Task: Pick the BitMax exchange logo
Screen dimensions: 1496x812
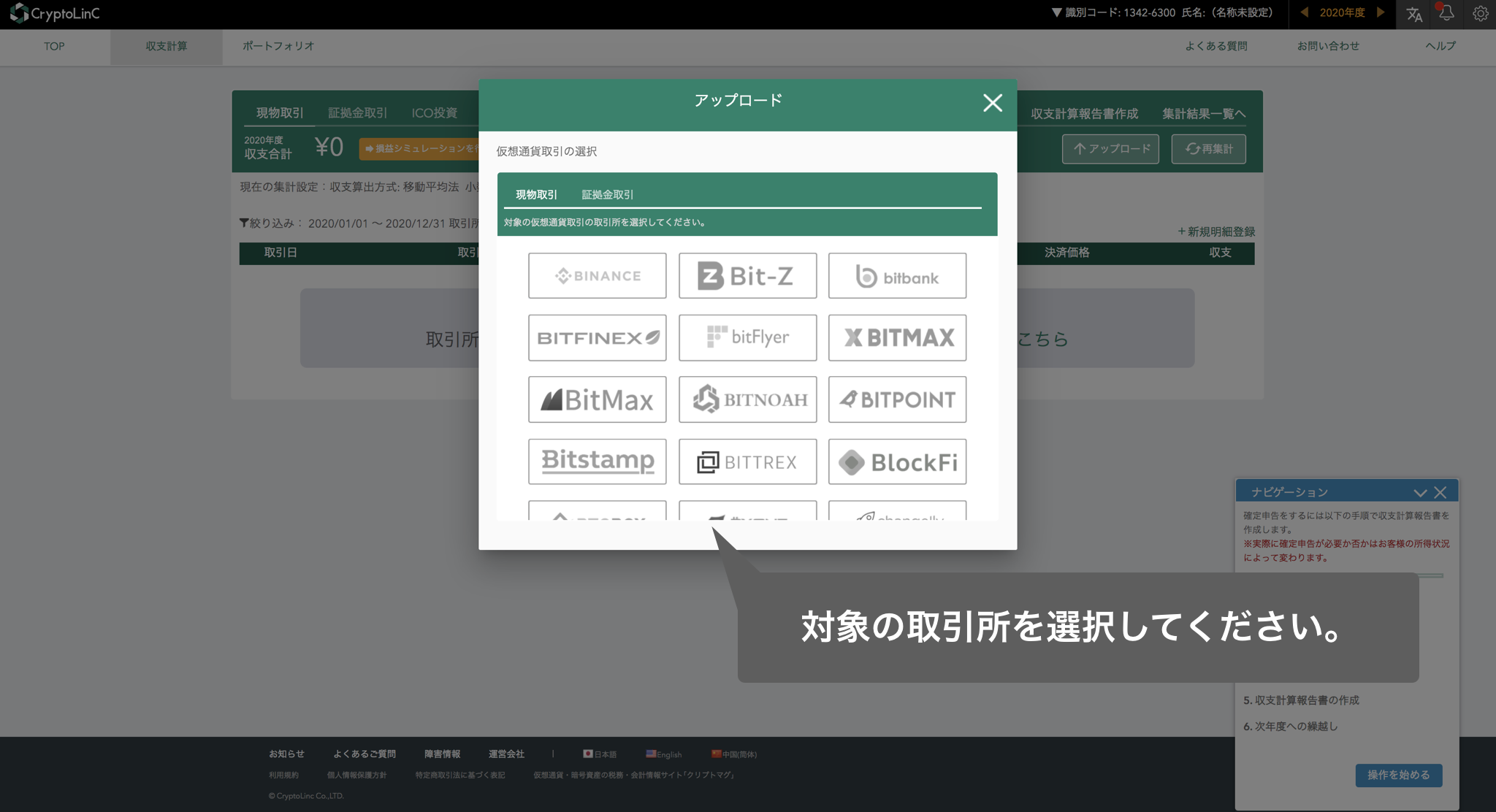Action: (x=597, y=399)
